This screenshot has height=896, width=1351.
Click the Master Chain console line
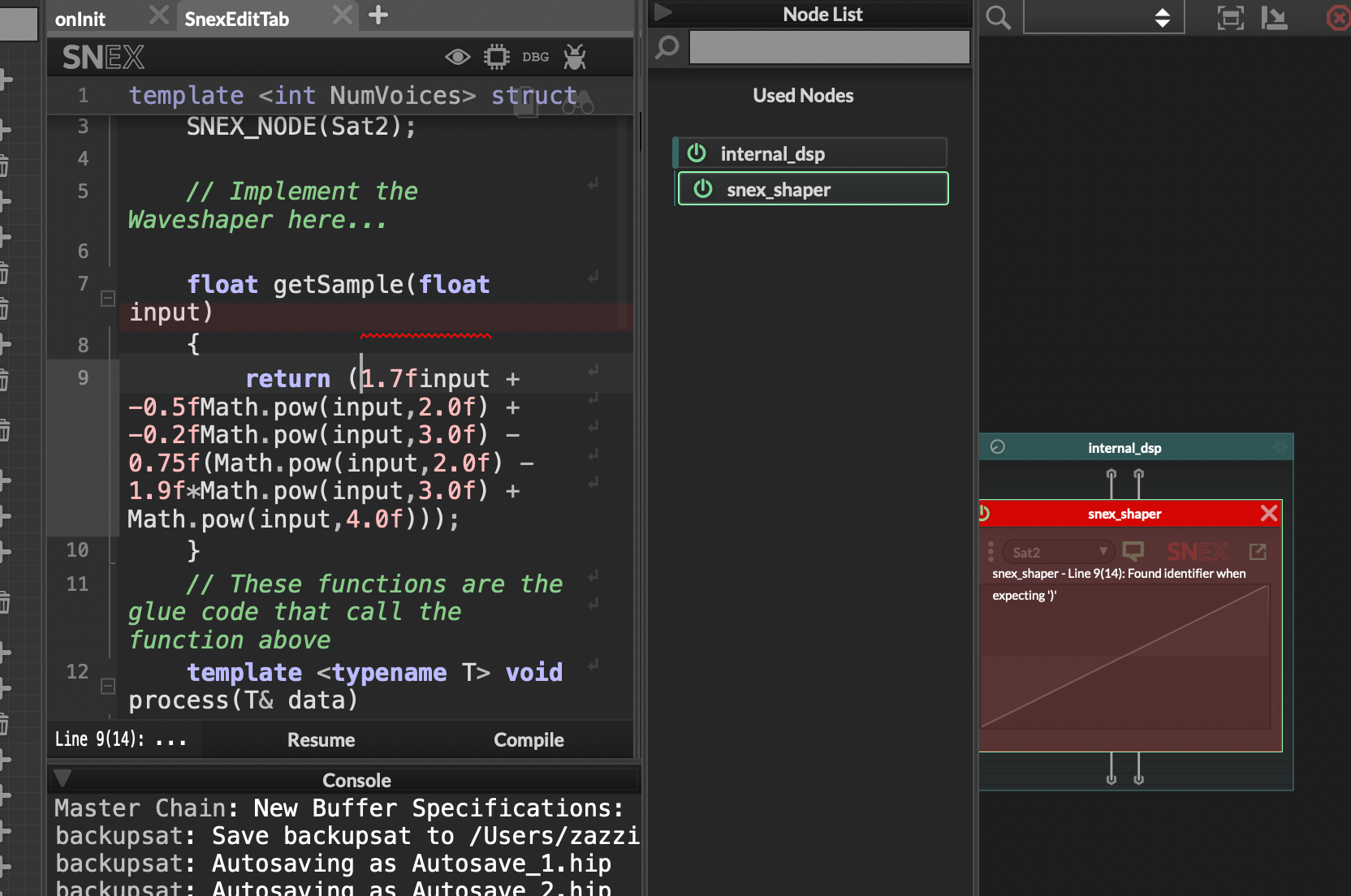pyautogui.click(x=339, y=808)
